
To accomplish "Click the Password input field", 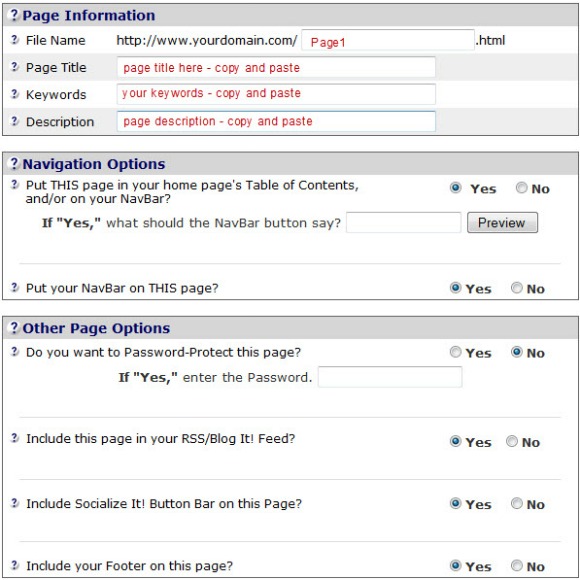I will (x=390, y=377).
